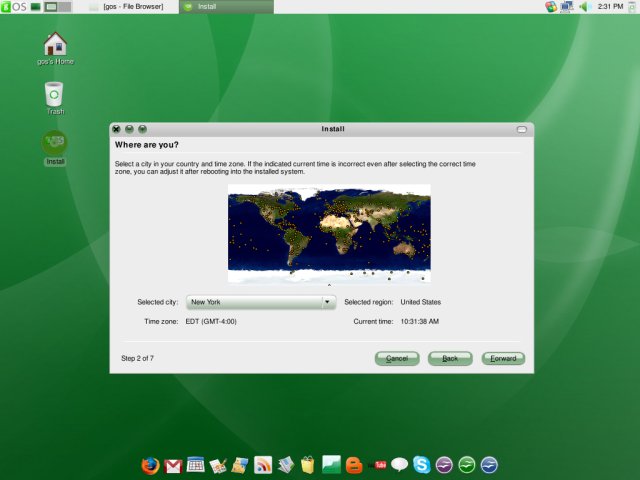Click the network monitor tray icon
The width and height of the screenshot is (640, 480).
coord(567,7)
